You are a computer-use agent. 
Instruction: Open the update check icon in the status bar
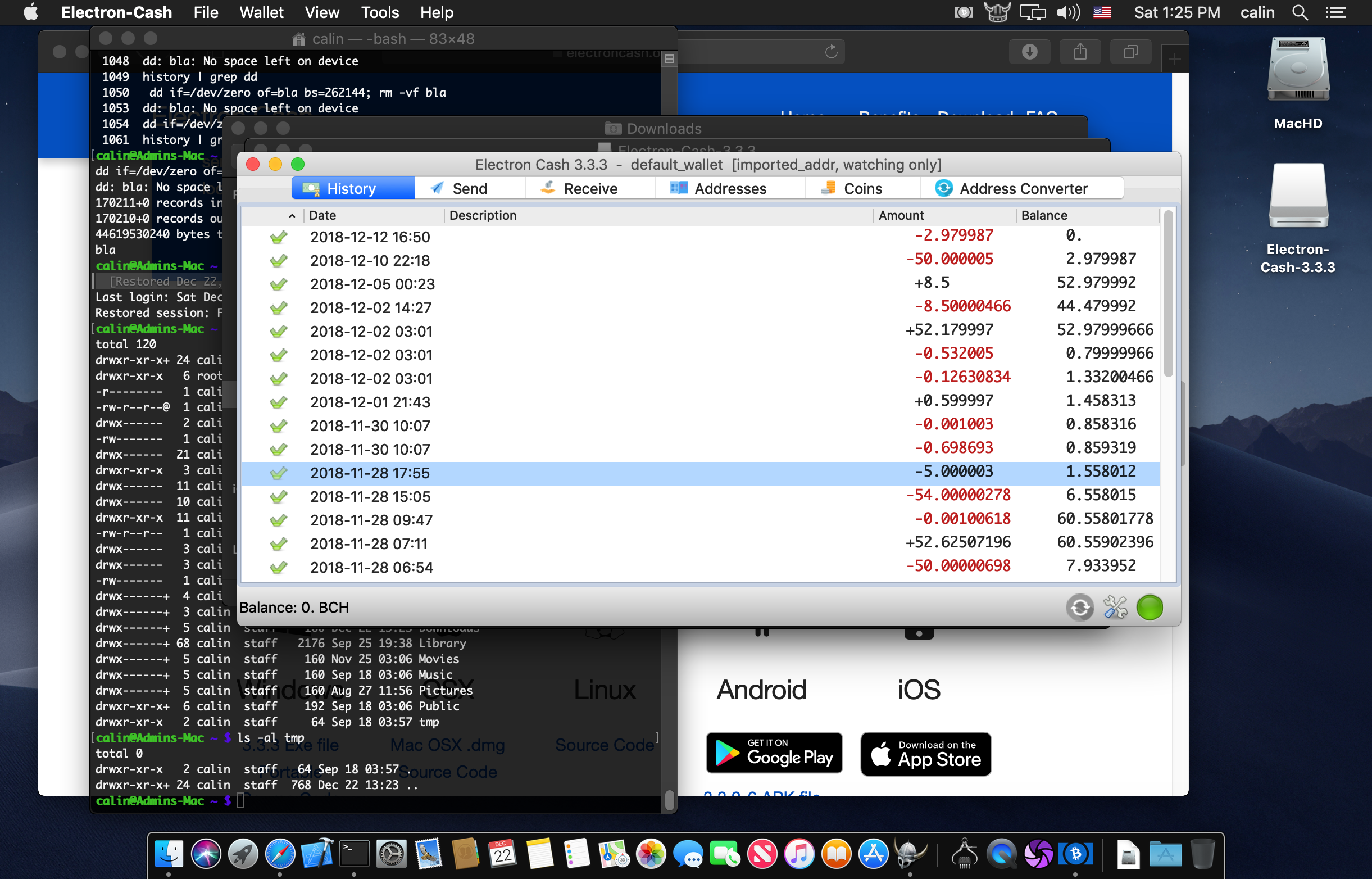pos(1080,608)
